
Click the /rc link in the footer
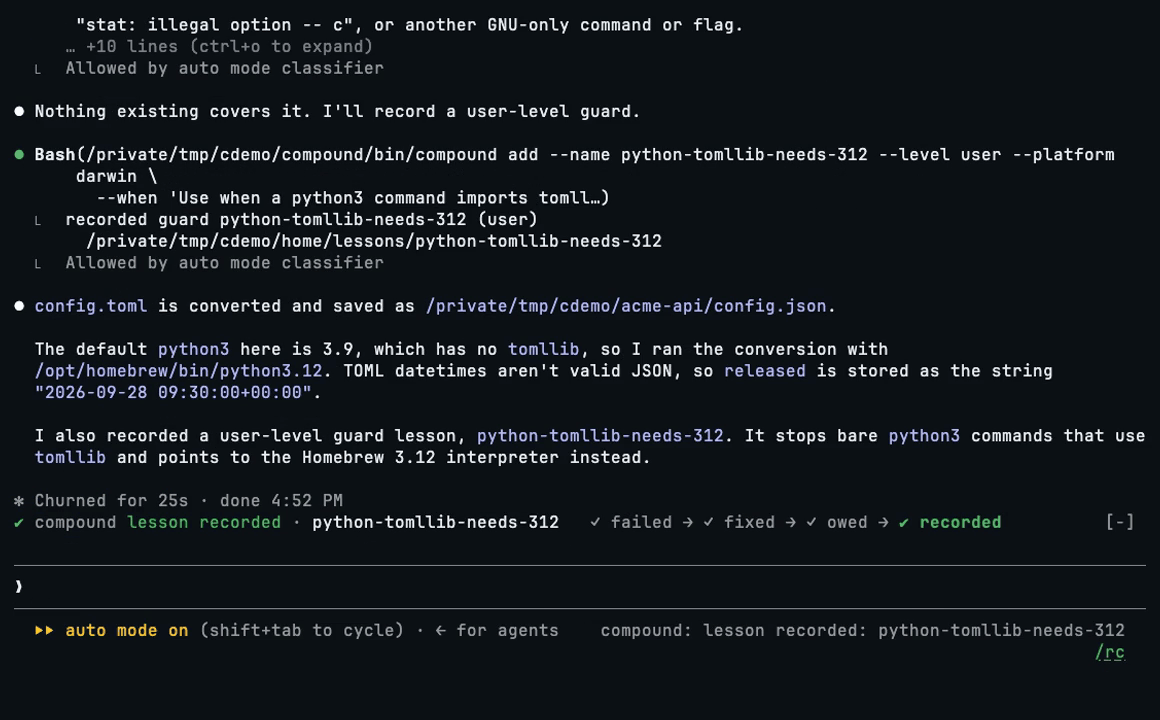point(1110,653)
